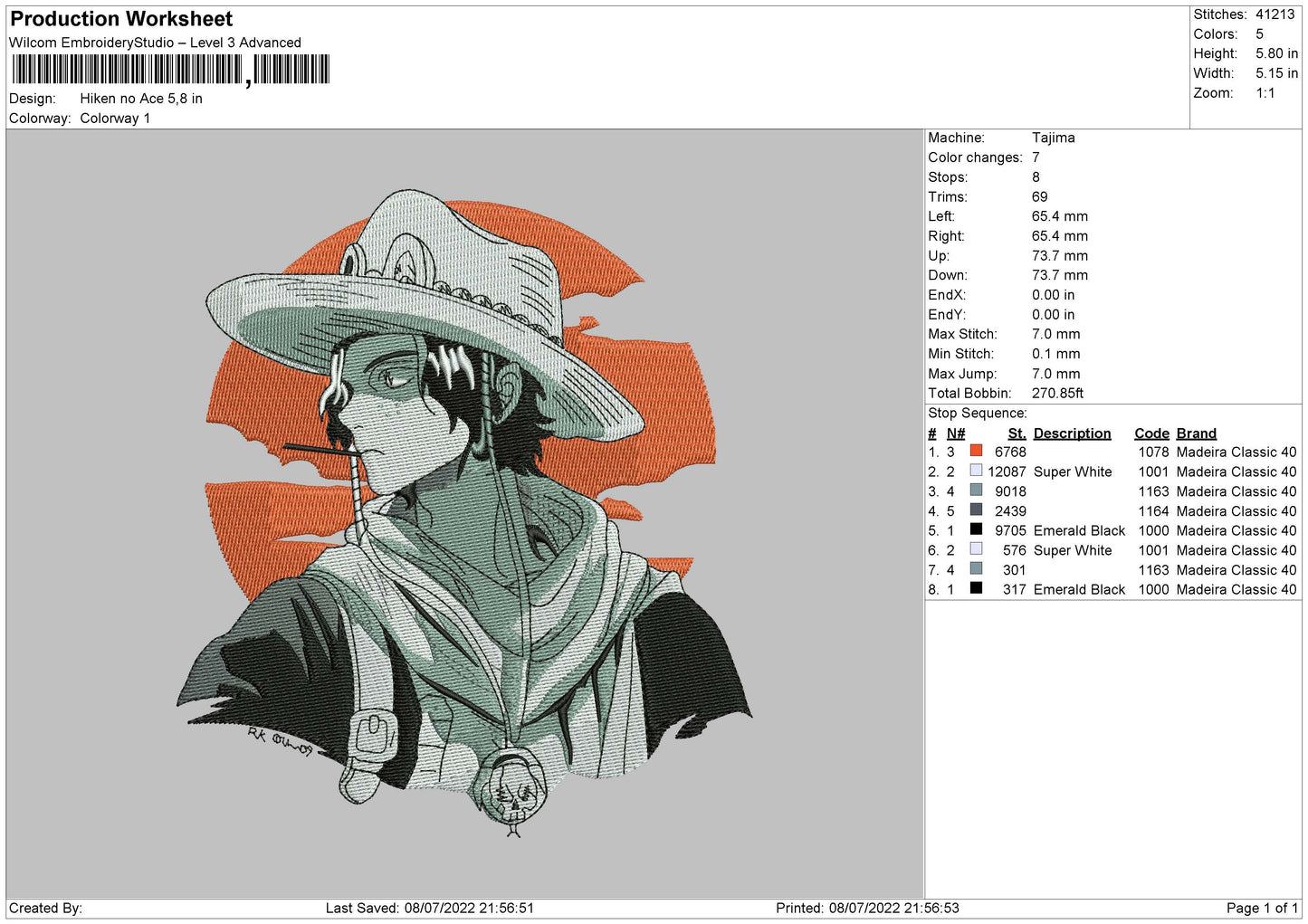Select the Brand column header
The height and width of the screenshot is (924, 1308).
[1196, 433]
